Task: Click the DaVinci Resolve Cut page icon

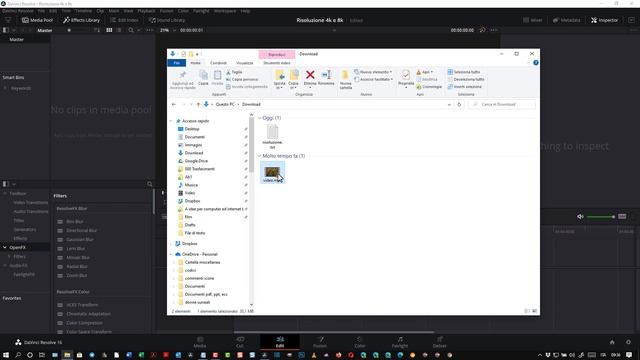Action: [240, 342]
